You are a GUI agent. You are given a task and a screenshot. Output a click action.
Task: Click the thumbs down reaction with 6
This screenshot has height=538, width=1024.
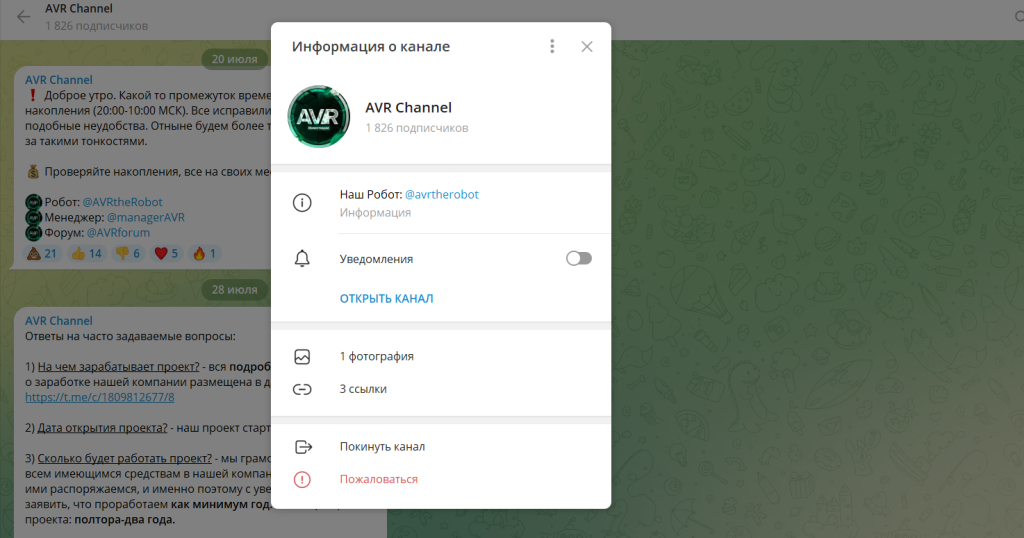pyautogui.click(x=128, y=253)
